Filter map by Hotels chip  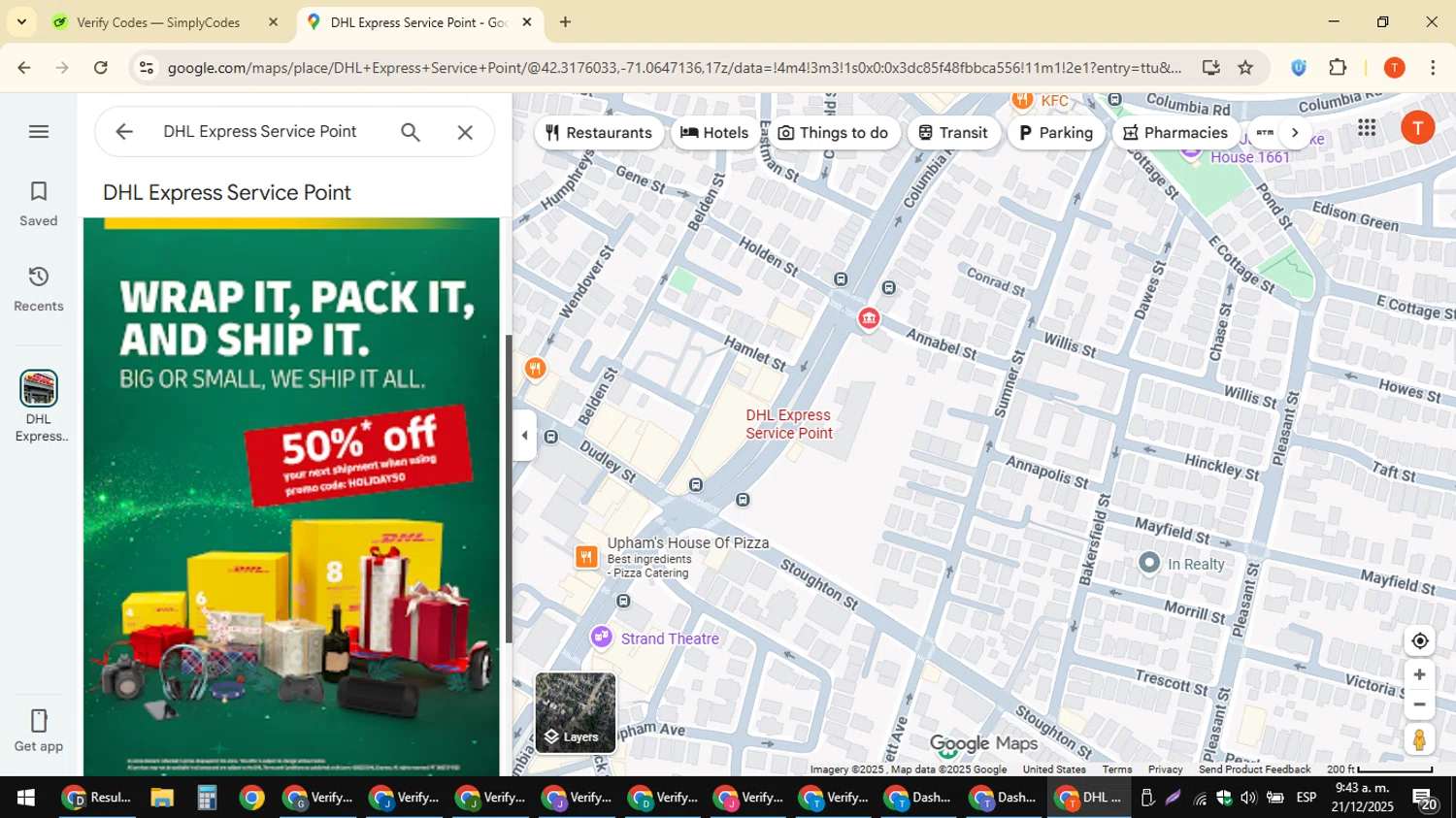[x=714, y=133]
